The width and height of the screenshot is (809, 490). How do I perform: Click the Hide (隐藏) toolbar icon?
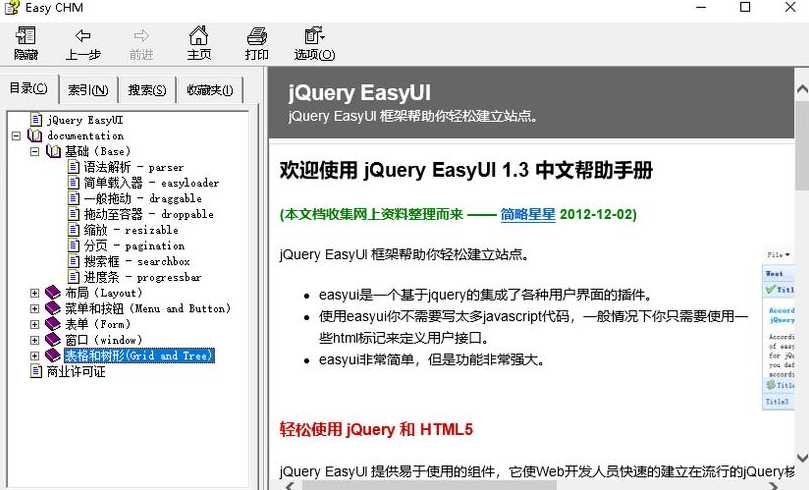(25, 36)
